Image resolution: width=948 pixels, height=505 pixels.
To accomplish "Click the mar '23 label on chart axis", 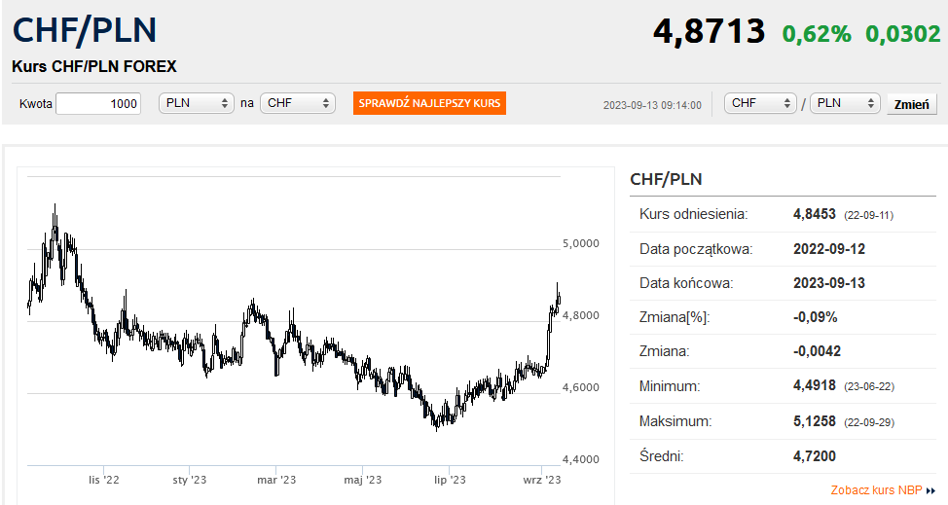I will (276, 480).
